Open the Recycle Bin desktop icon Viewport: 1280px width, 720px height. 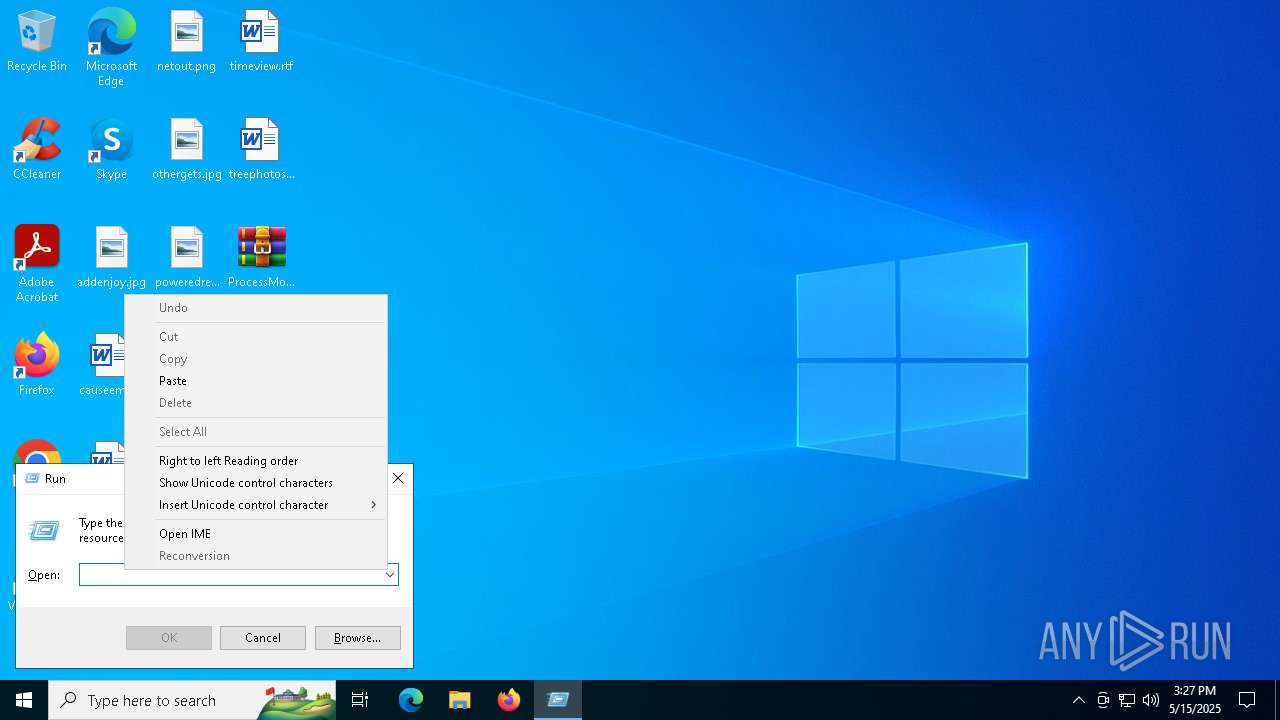point(37,42)
